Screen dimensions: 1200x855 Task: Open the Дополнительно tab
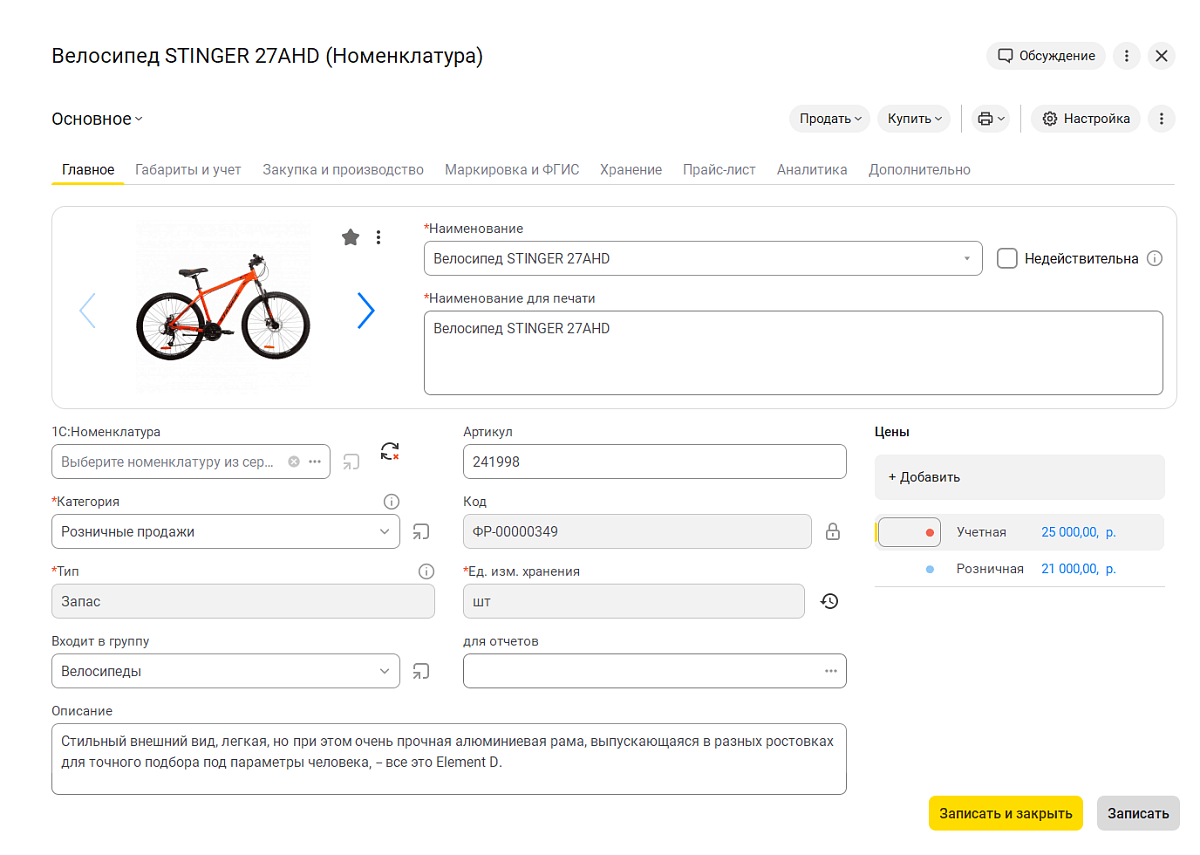tap(919, 170)
